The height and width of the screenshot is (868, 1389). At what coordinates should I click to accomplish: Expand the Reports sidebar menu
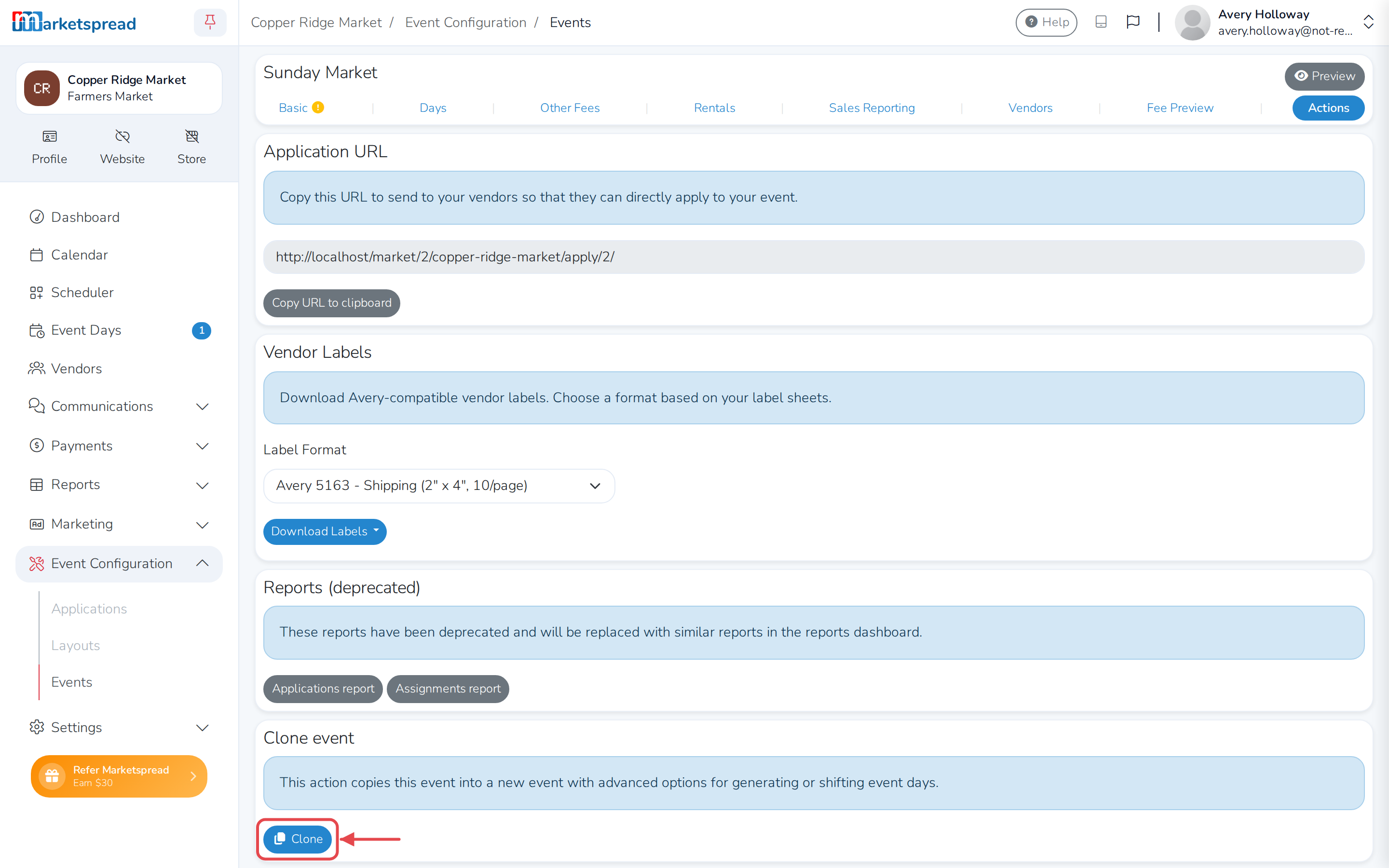[x=119, y=485]
